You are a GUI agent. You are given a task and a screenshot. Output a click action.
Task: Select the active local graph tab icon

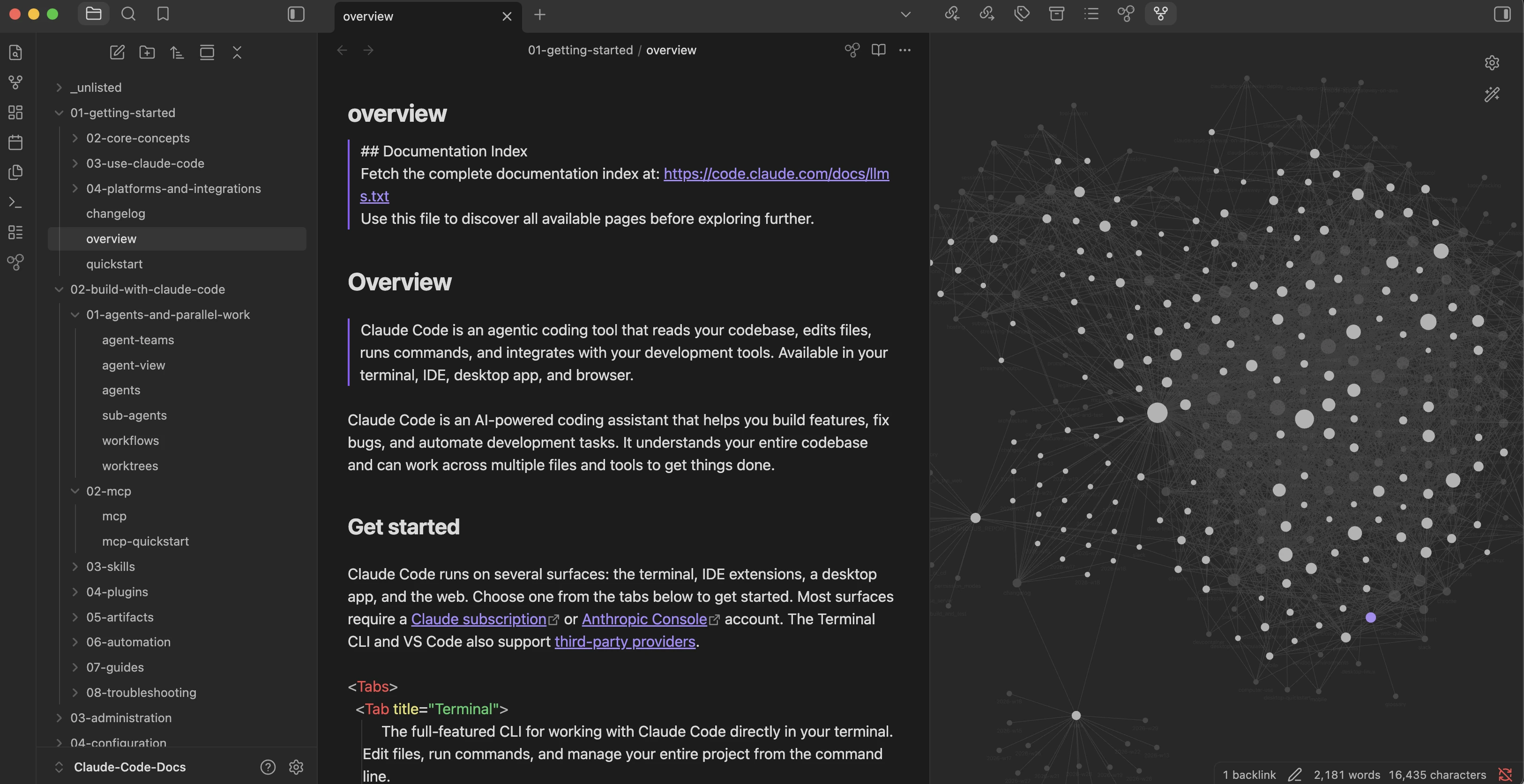[x=1161, y=14]
